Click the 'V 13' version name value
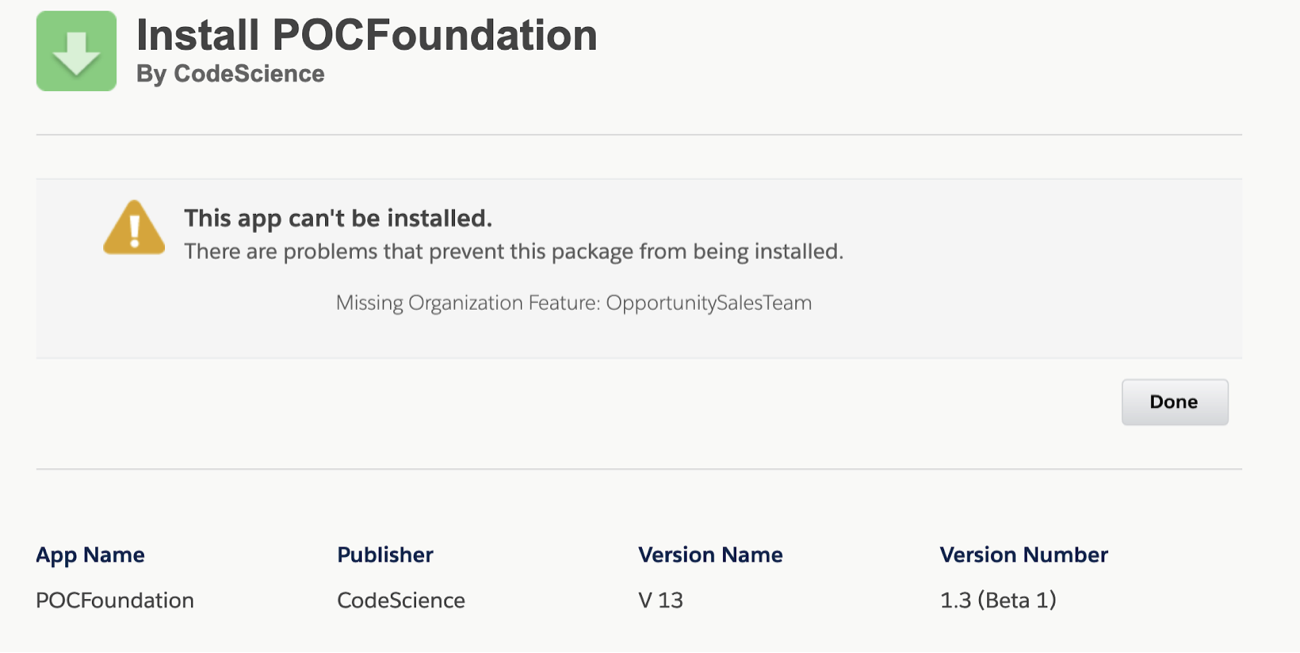 point(660,600)
